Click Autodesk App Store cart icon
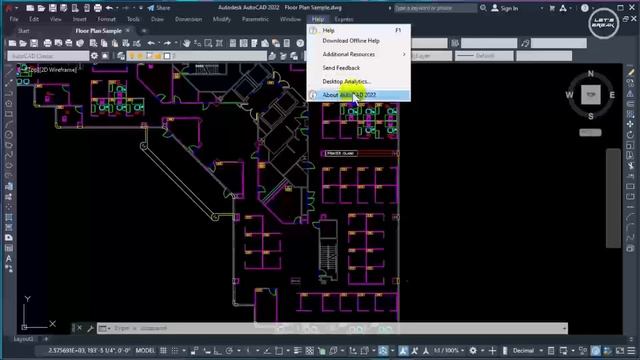640x360 pixels. tap(552, 8)
